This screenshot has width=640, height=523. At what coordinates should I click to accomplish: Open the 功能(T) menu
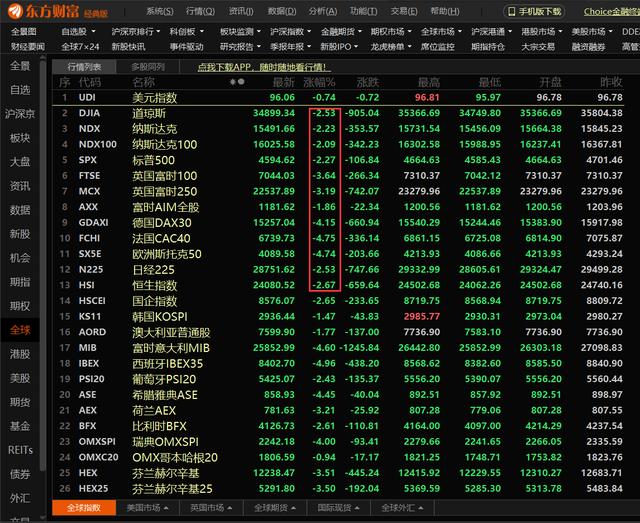tap(363, 11)
